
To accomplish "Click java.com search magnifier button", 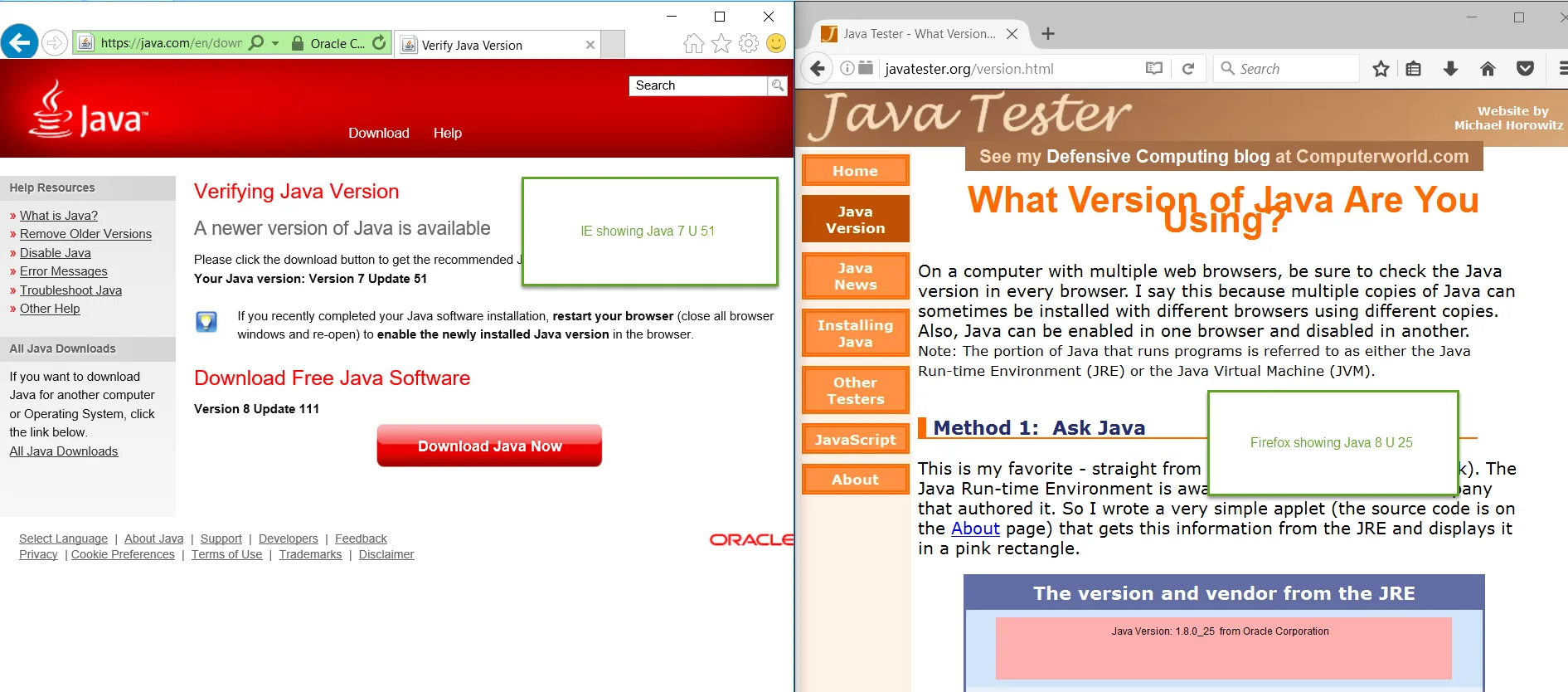I will pyautogui.click(x=777, y=85).
